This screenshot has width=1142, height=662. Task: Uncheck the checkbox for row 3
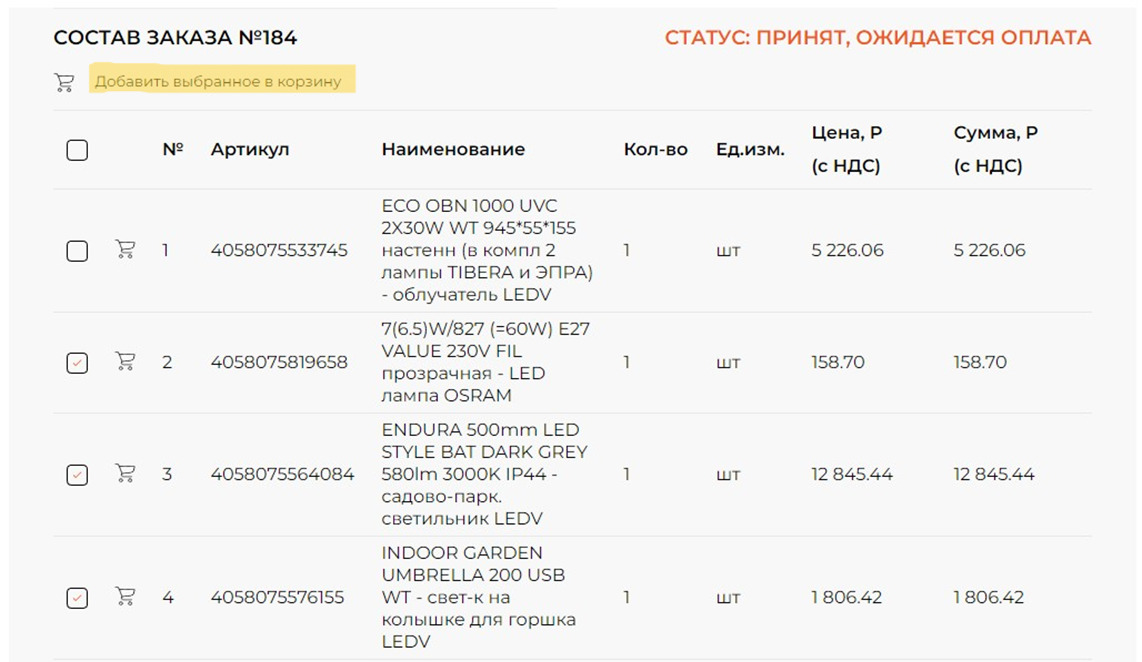point(77,474)
